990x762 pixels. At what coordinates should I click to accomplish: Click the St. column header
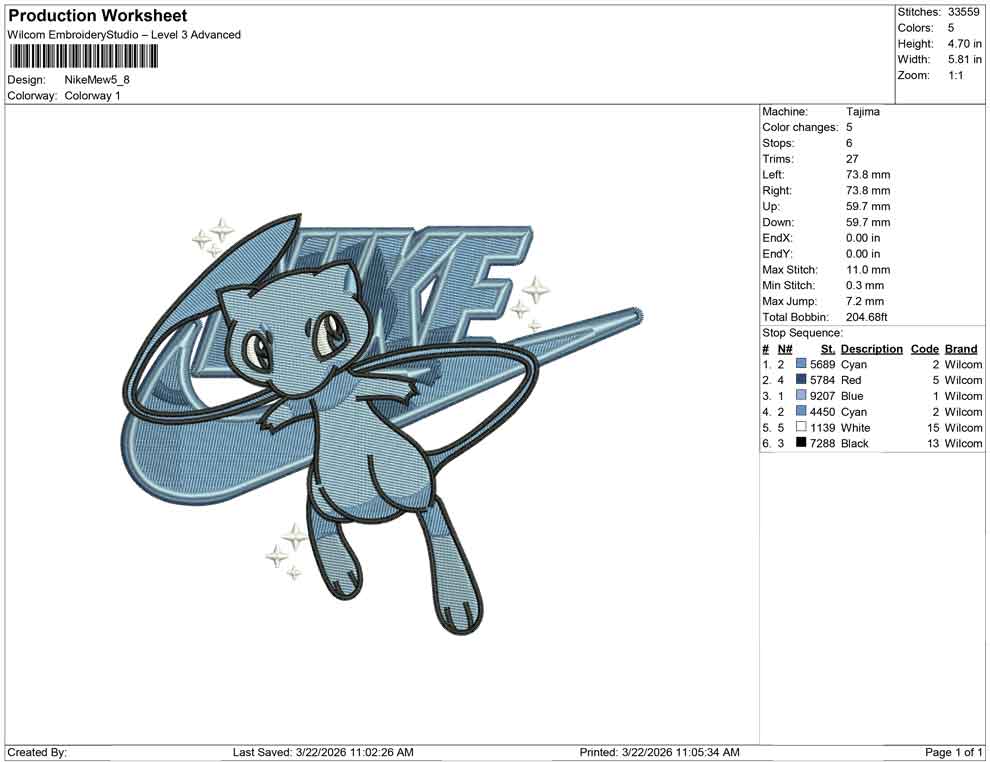click(826, 348)
